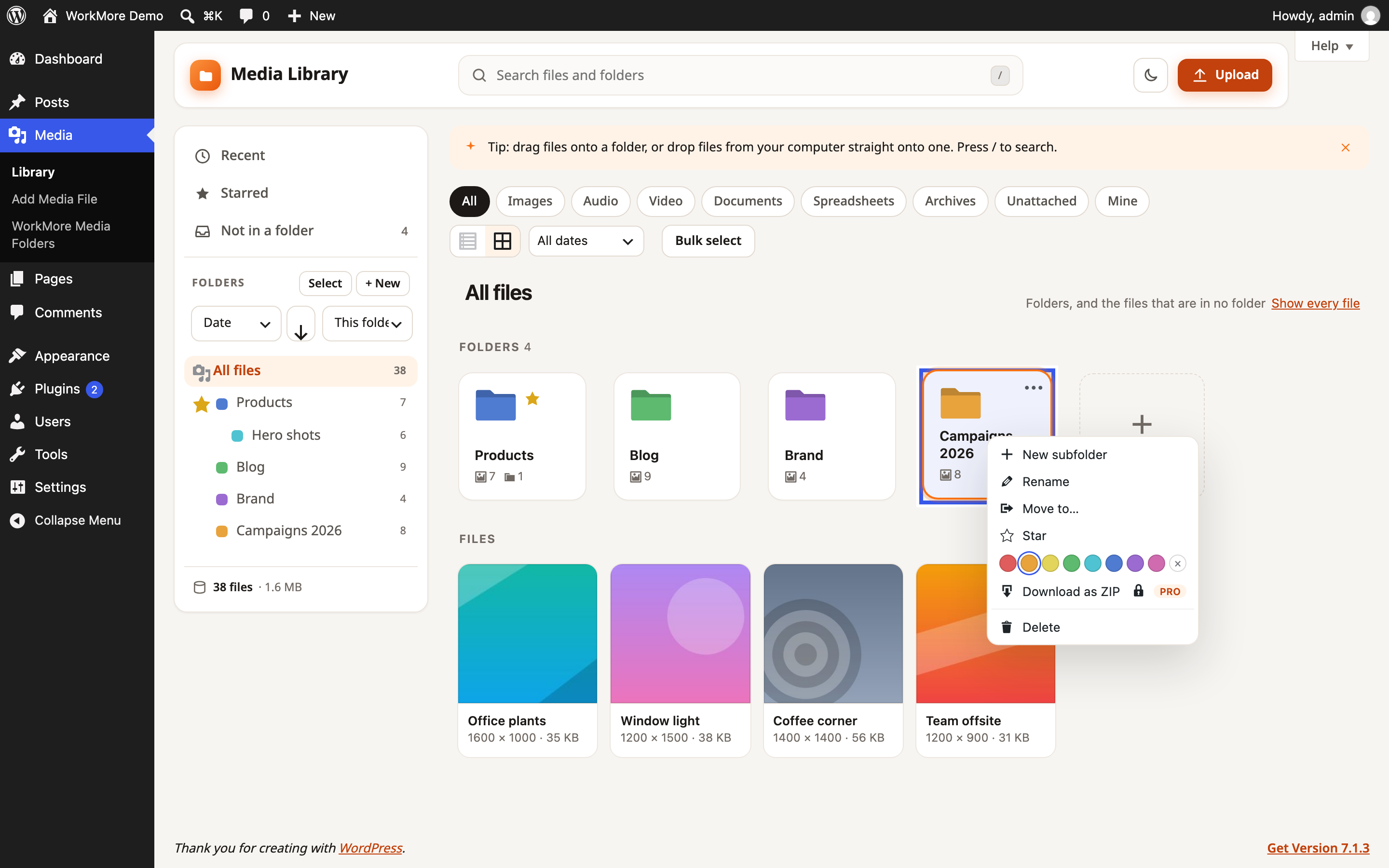
Task: Toggle folder sort direction arrow
Action: click(301, 324)
